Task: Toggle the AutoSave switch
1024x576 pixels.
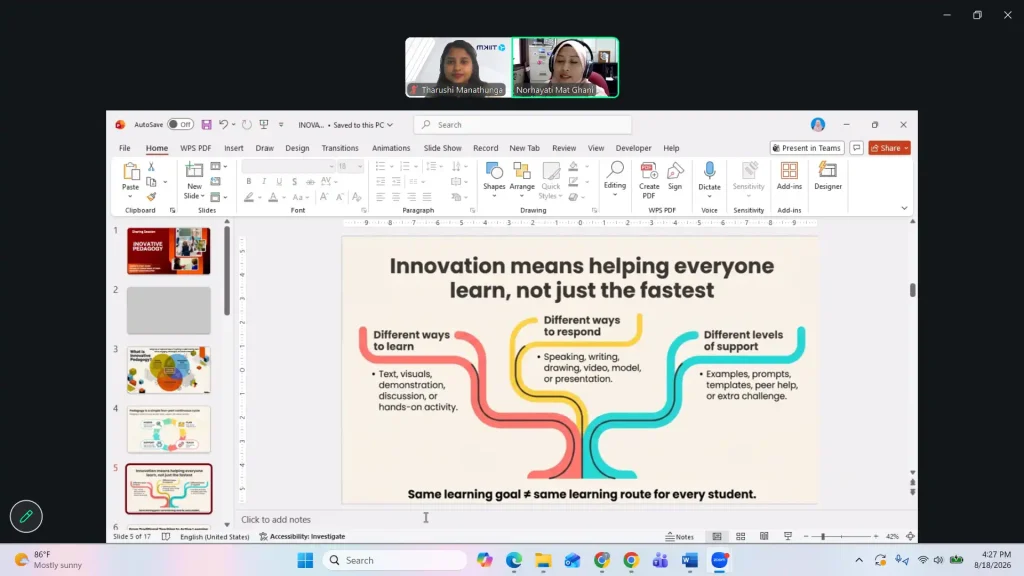Action: [180, 125]
